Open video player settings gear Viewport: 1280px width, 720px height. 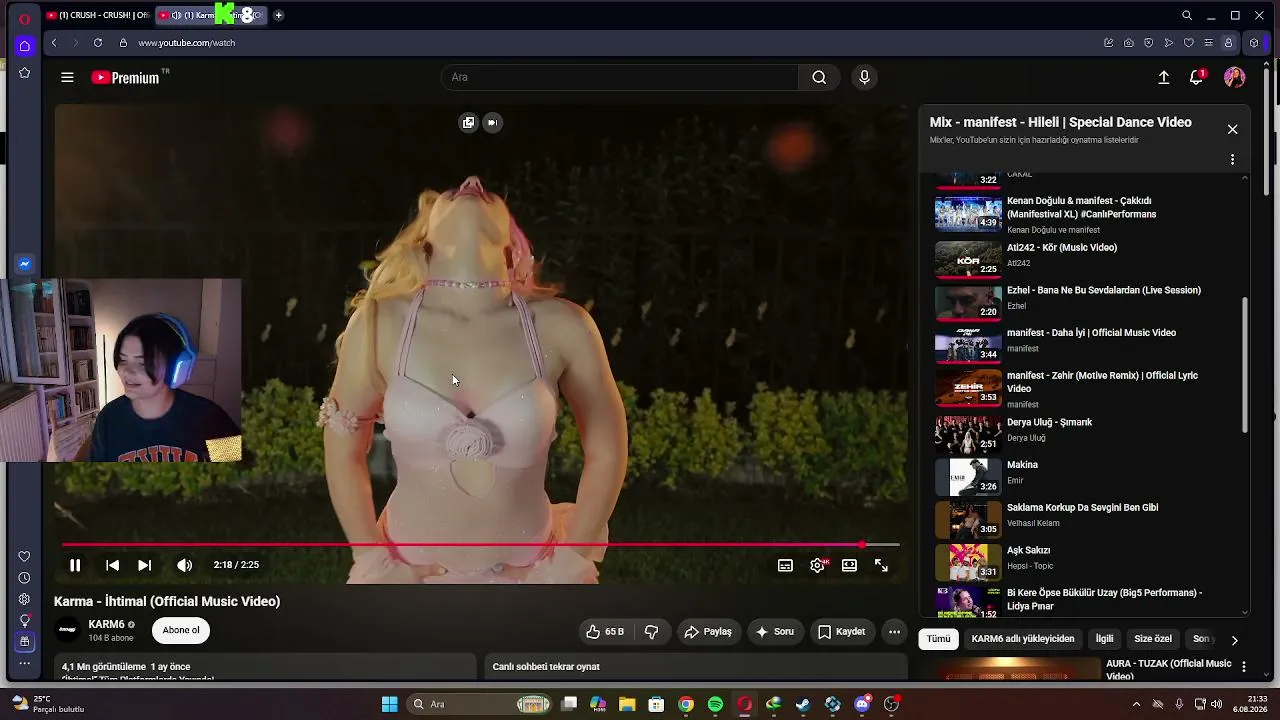[x=817, y=565]
